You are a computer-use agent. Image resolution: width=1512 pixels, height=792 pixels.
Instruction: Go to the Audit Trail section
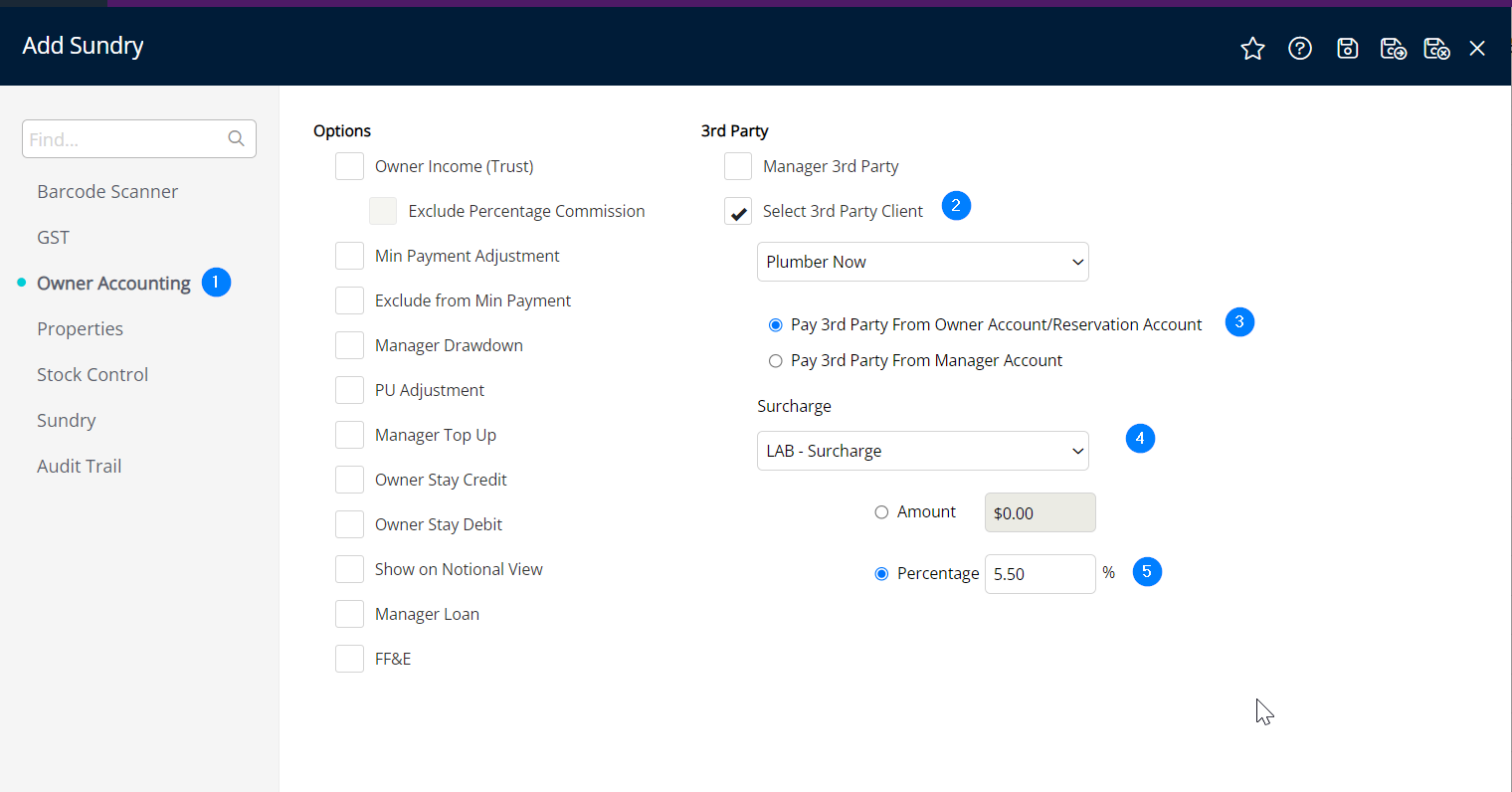tap(79, 467)
